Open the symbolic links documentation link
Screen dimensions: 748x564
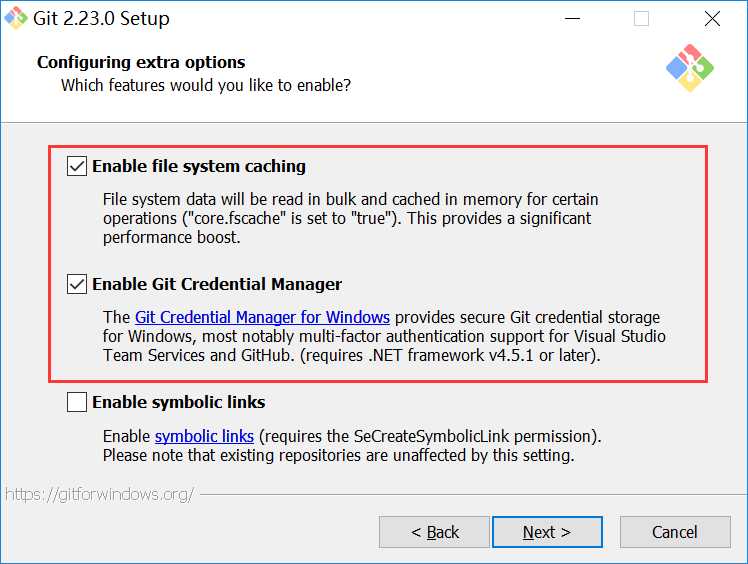pos(204,436)
